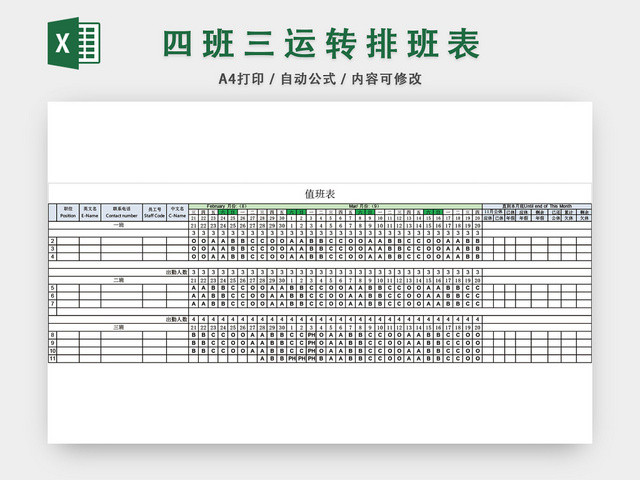The width and height of the screenshot is (640, 480).
Task: Select row number 6 cell
Action: point(52,296)
